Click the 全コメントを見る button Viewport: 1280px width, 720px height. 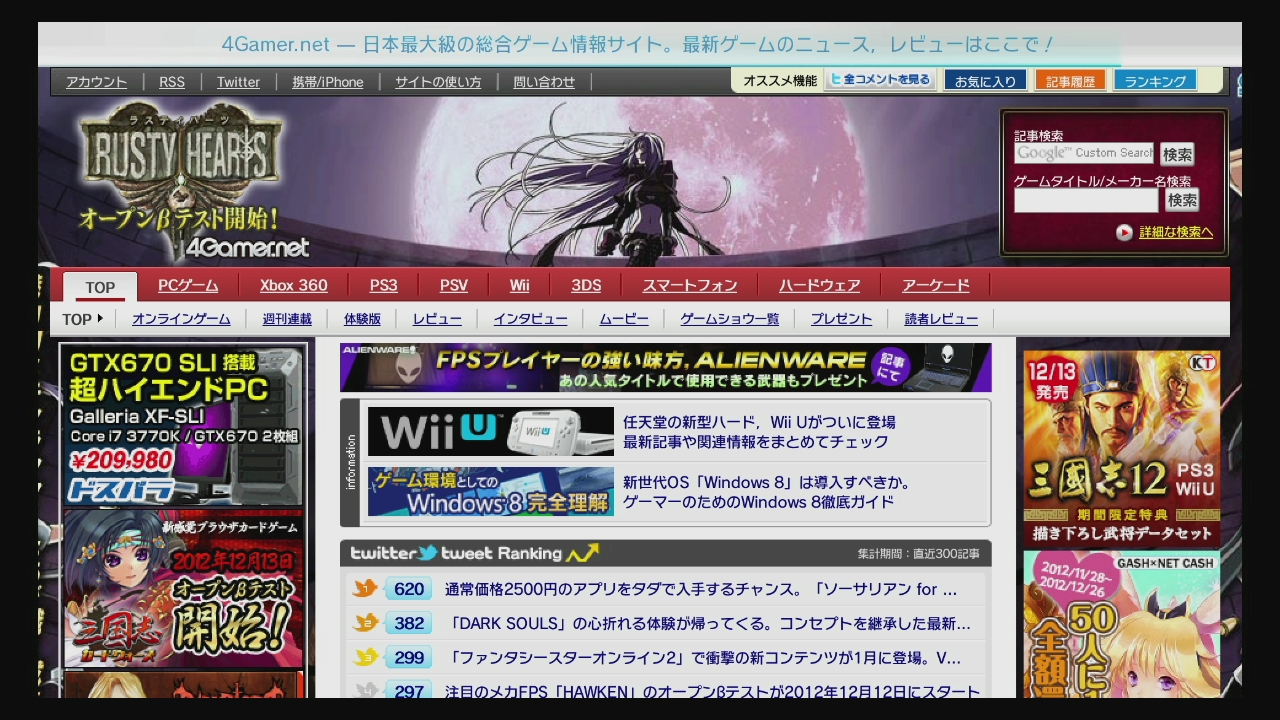880,80
